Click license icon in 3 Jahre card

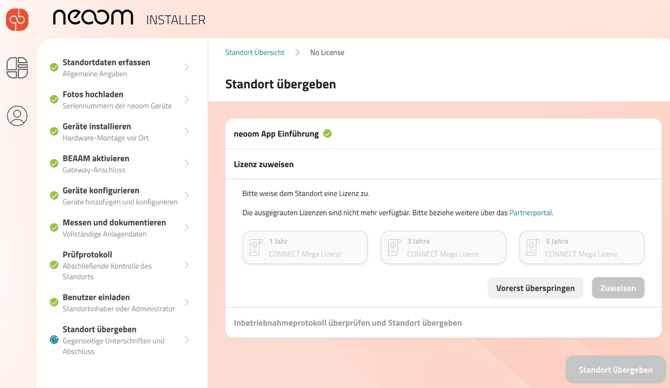click(394, 247)
